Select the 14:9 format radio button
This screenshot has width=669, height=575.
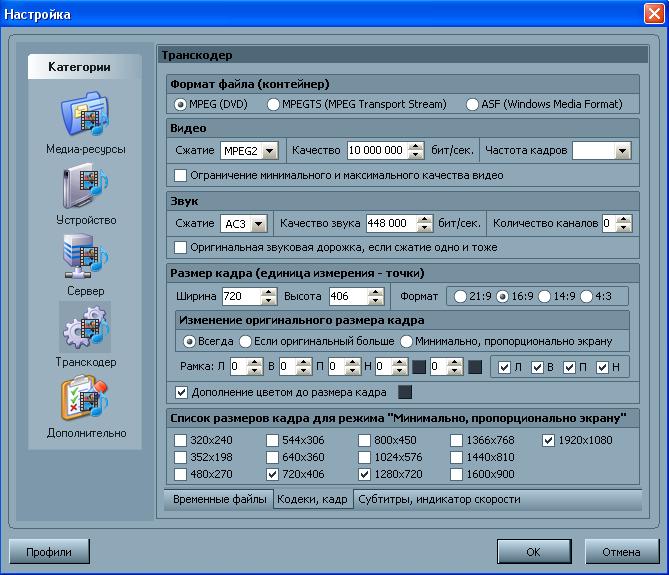(544, 296)
